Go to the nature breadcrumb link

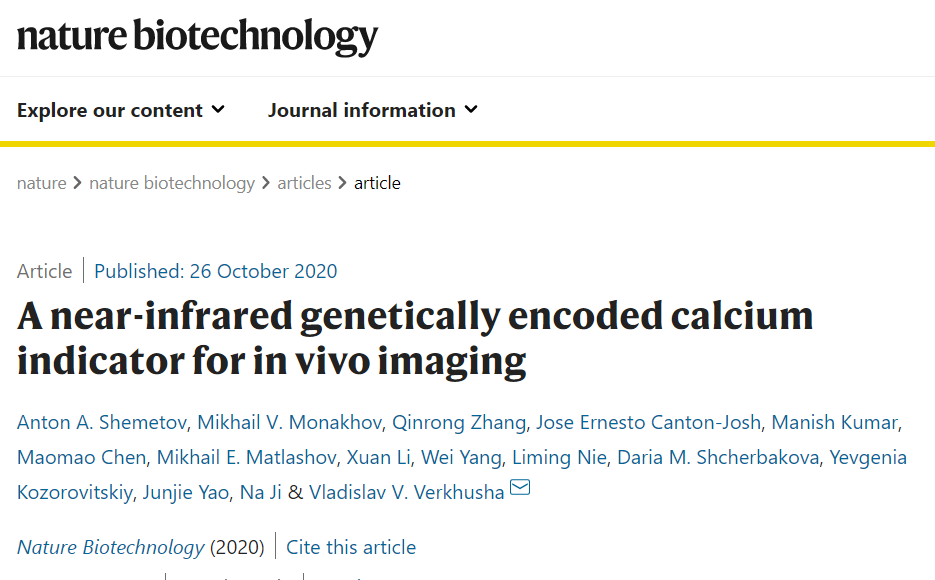coord(41,183)
